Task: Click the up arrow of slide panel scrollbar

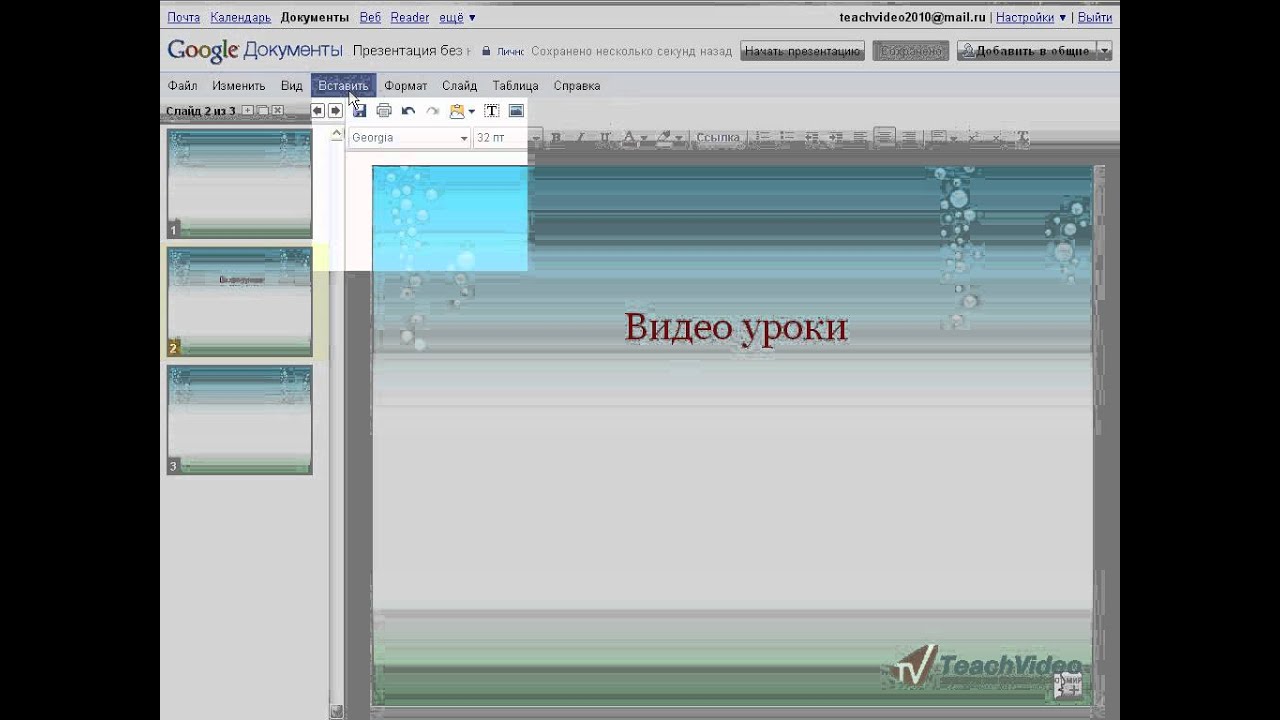Action: click(336, 134)
